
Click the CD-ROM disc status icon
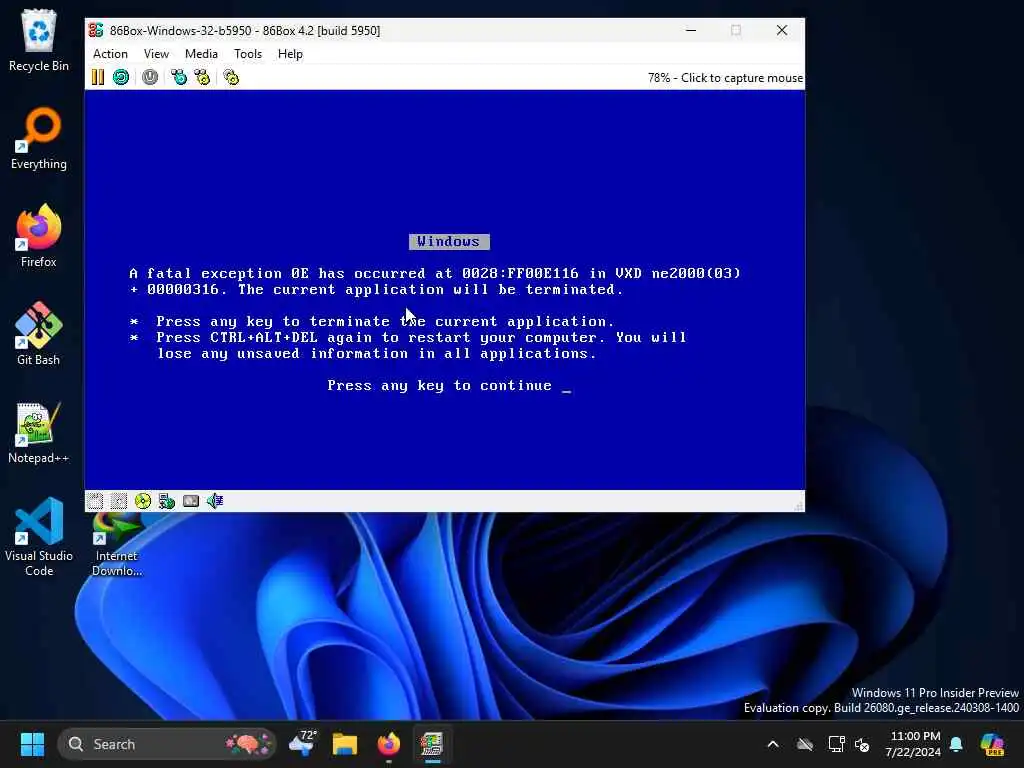143,501
